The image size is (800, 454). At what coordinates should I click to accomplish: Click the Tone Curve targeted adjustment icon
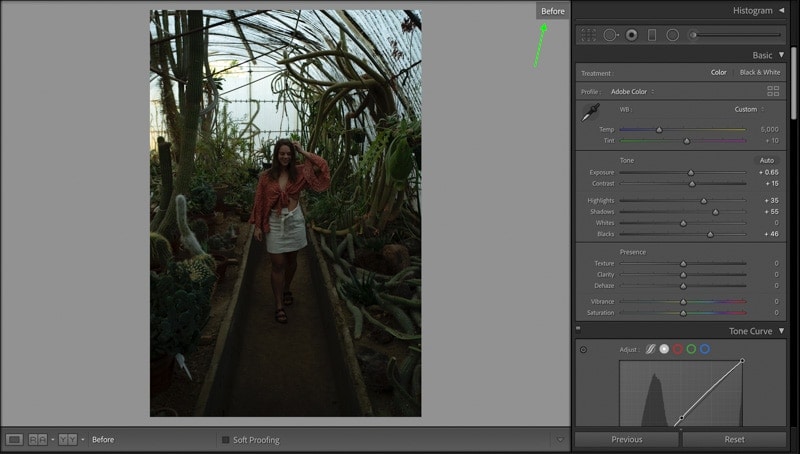(x=583, y=349)
